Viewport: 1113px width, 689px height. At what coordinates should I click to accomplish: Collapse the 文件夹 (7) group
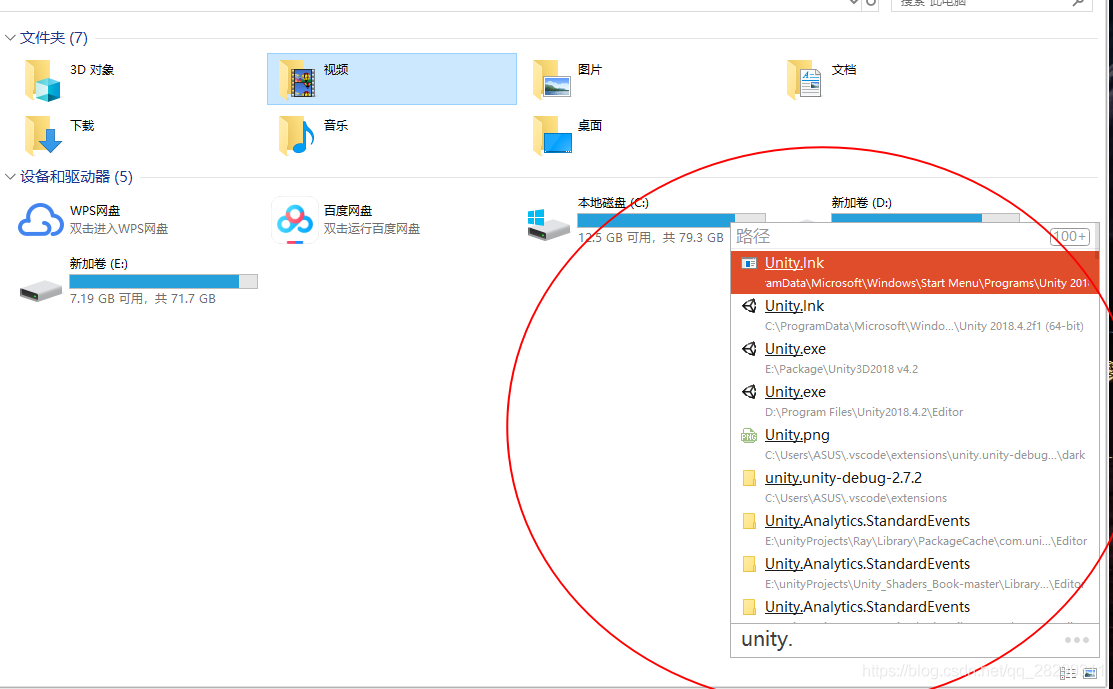(10, 38)
